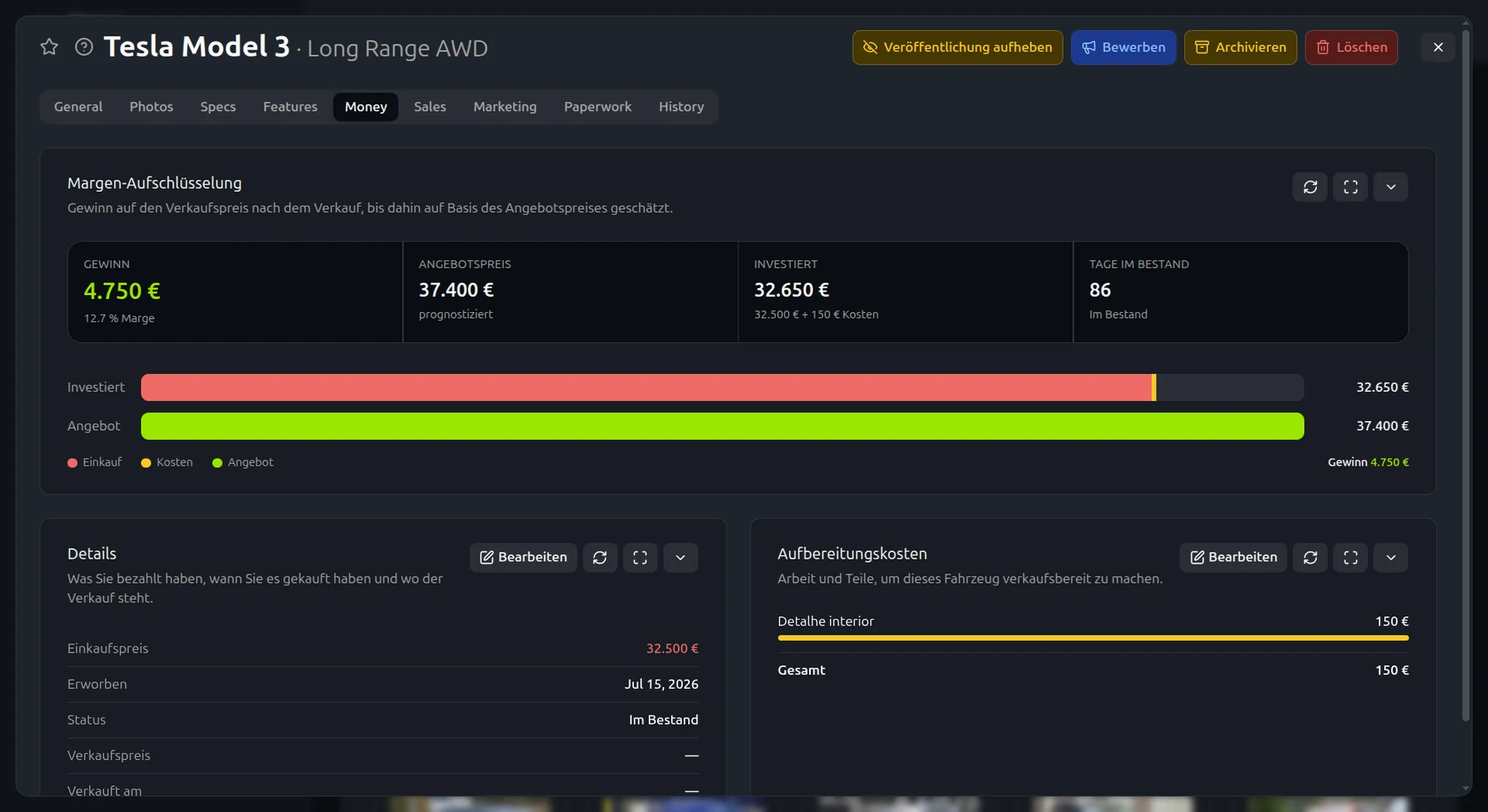The width and height of the screenshot is (1488, 812).
Task: Click the Investiert red progress bar
Action: tap(646, 387)
